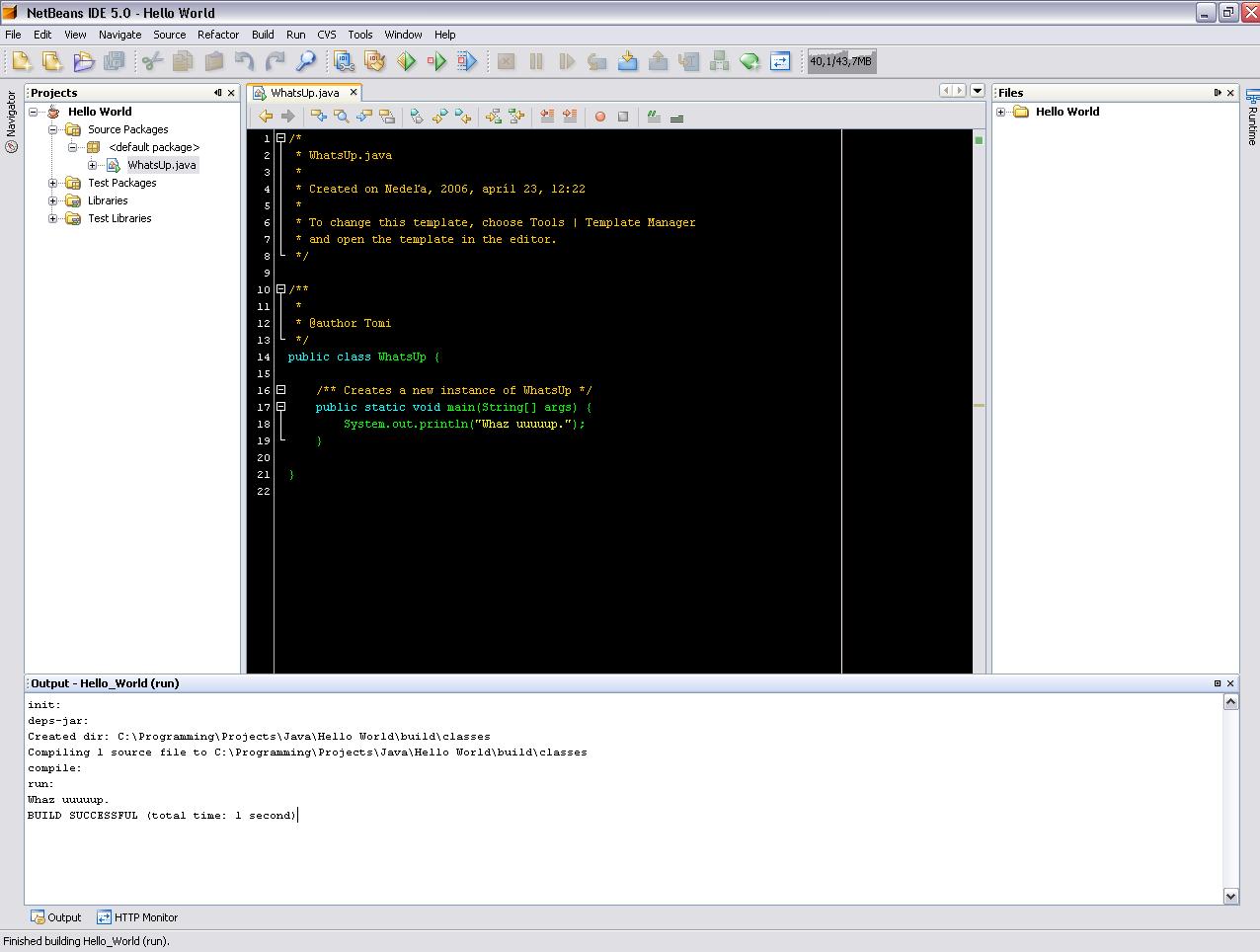Toggle Highlight Search in editor toolbar

(x=387, y=117)
